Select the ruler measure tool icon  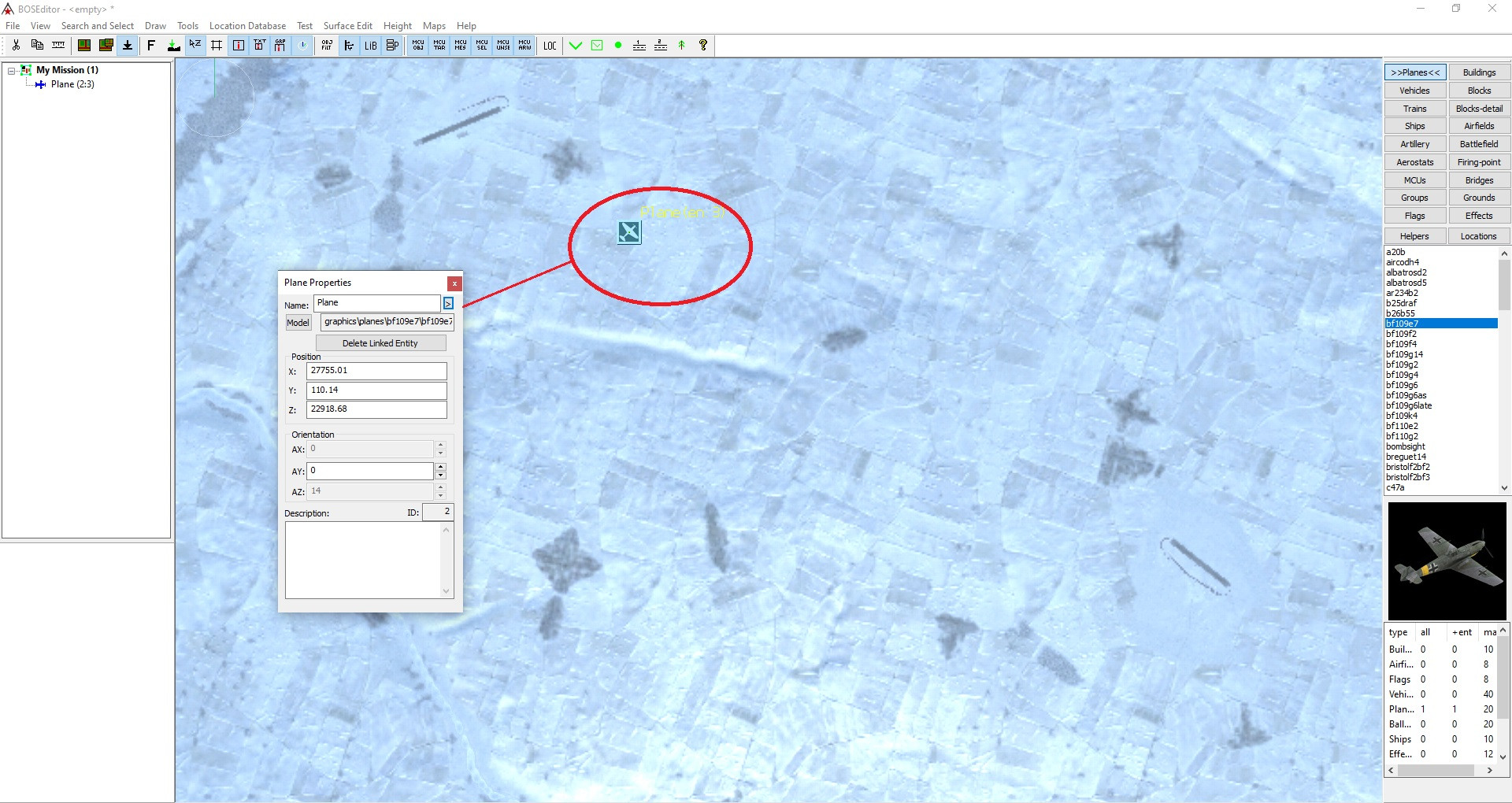point(58,45)
